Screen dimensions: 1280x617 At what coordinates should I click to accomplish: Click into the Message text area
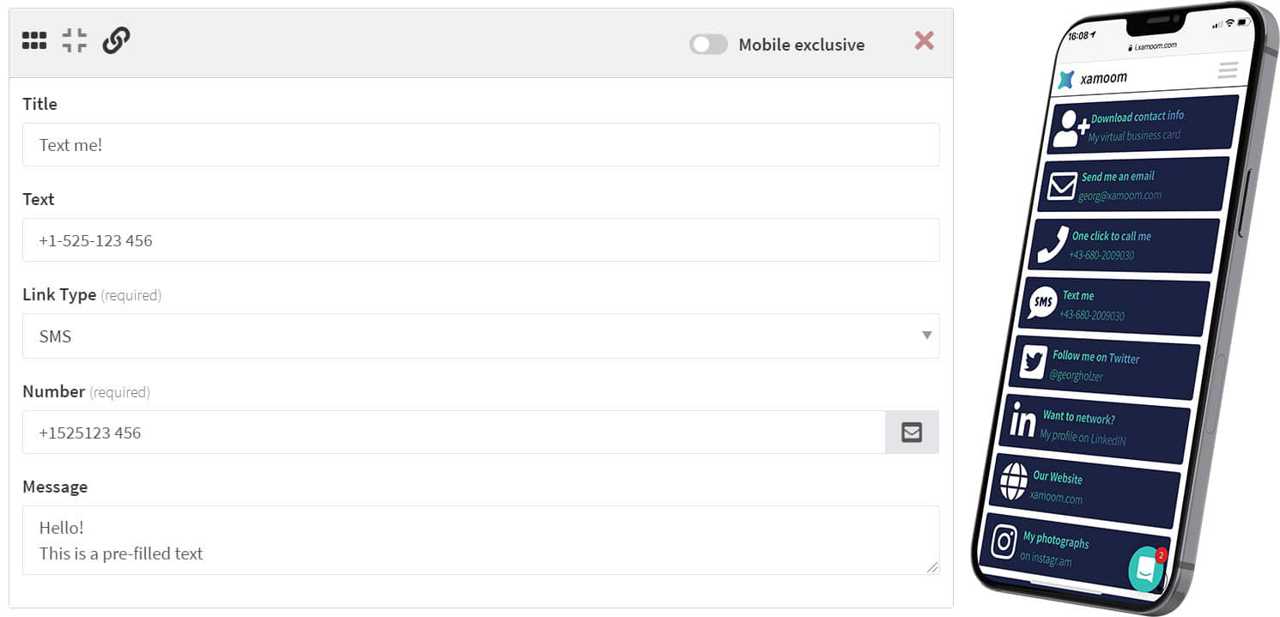coord(481,540)
